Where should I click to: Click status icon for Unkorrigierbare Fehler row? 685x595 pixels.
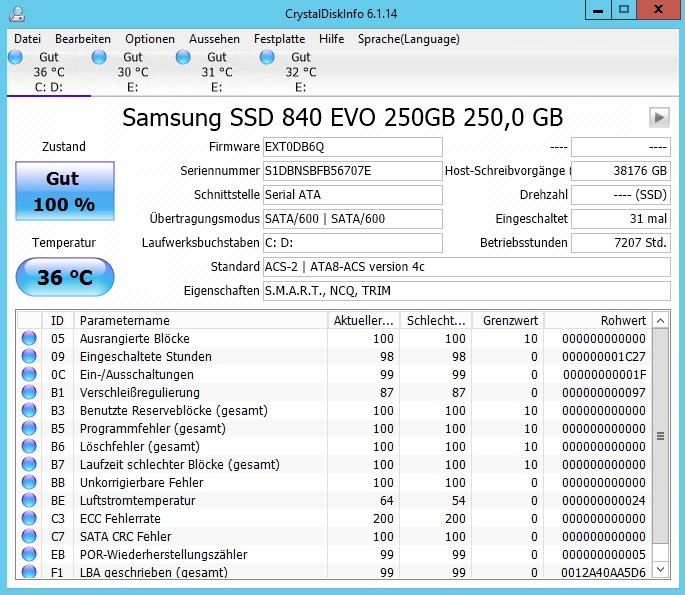29,482
